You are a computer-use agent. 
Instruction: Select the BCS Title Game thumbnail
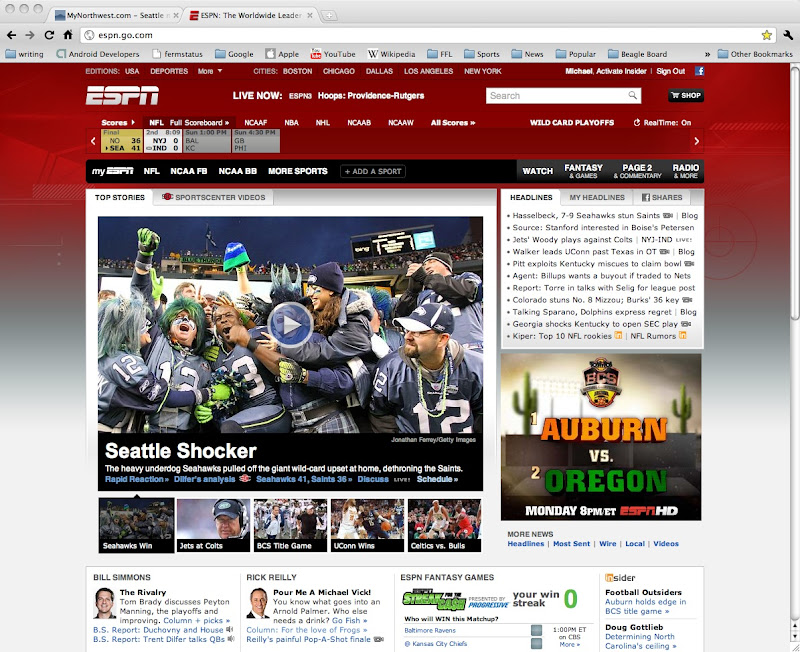pos(290,525)
